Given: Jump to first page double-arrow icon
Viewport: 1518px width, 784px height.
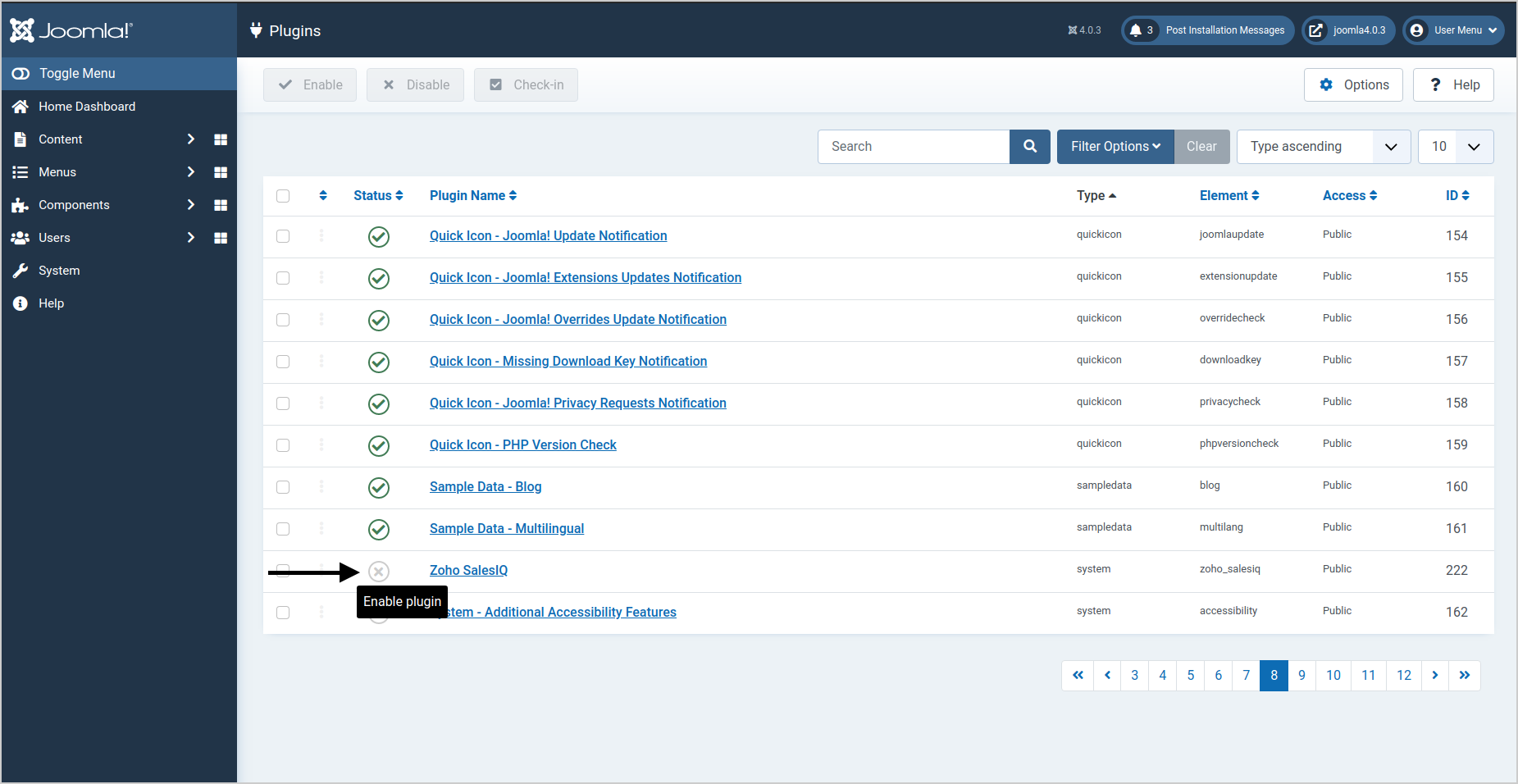Looking at the screenshot, I should click(x=1078, y=676).
